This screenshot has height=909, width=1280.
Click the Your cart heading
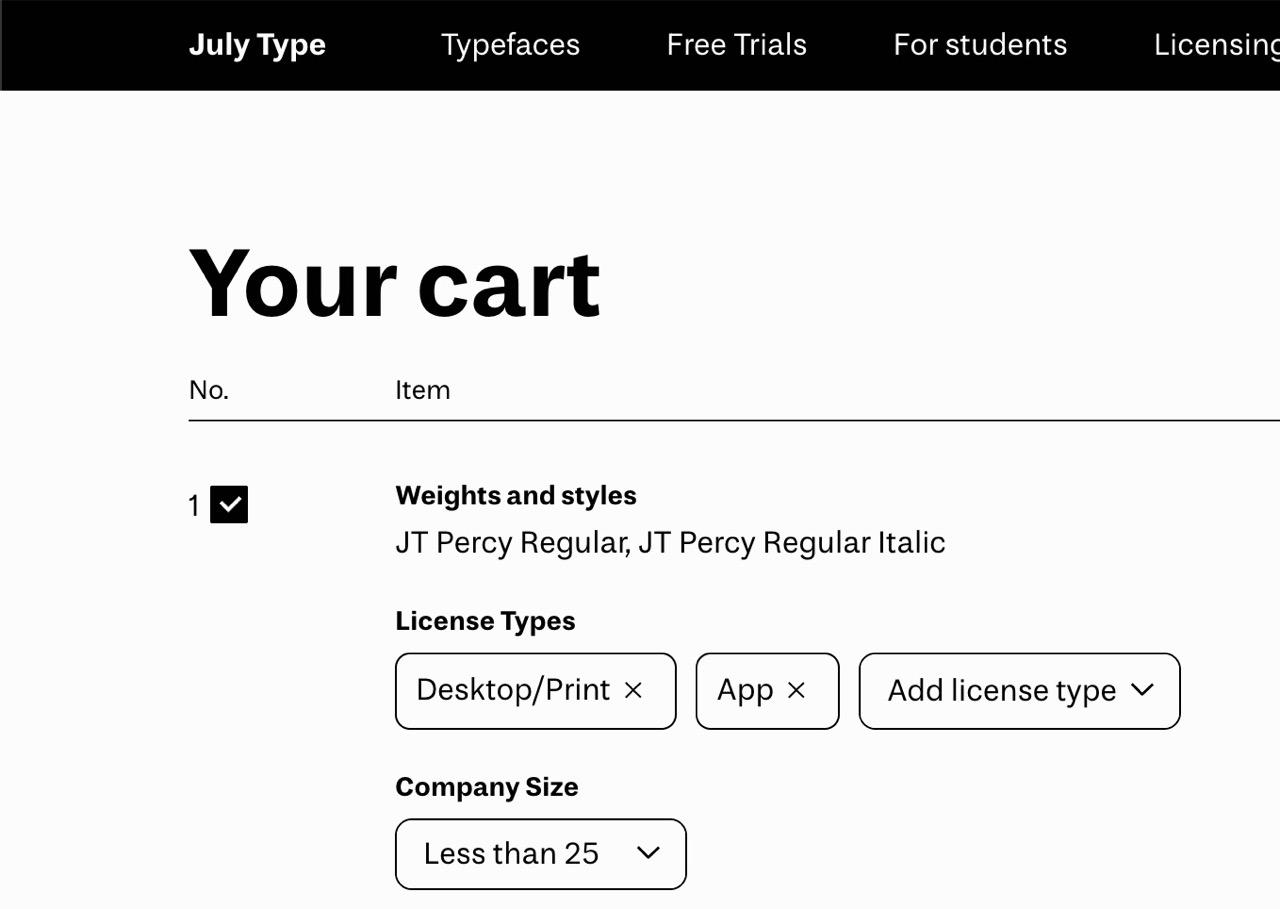coord(394,284)
